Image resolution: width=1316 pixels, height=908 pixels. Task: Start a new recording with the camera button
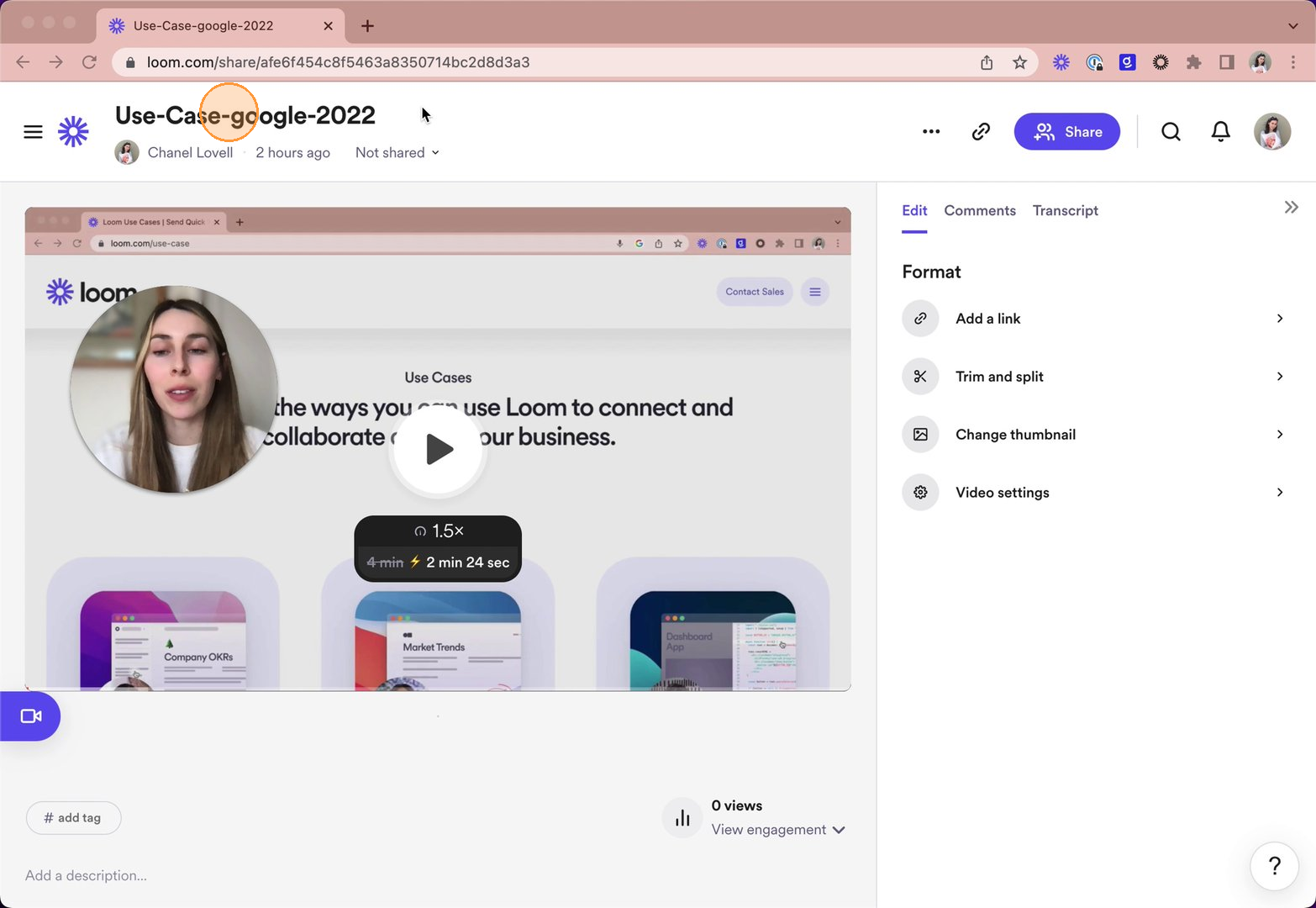[x=30, y=716]
